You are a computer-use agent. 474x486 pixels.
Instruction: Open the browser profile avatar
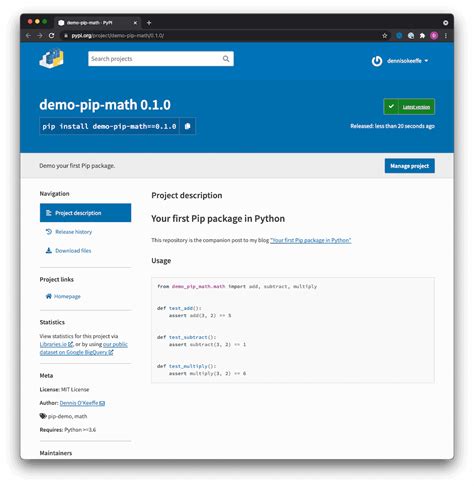(x=434, y=36)
